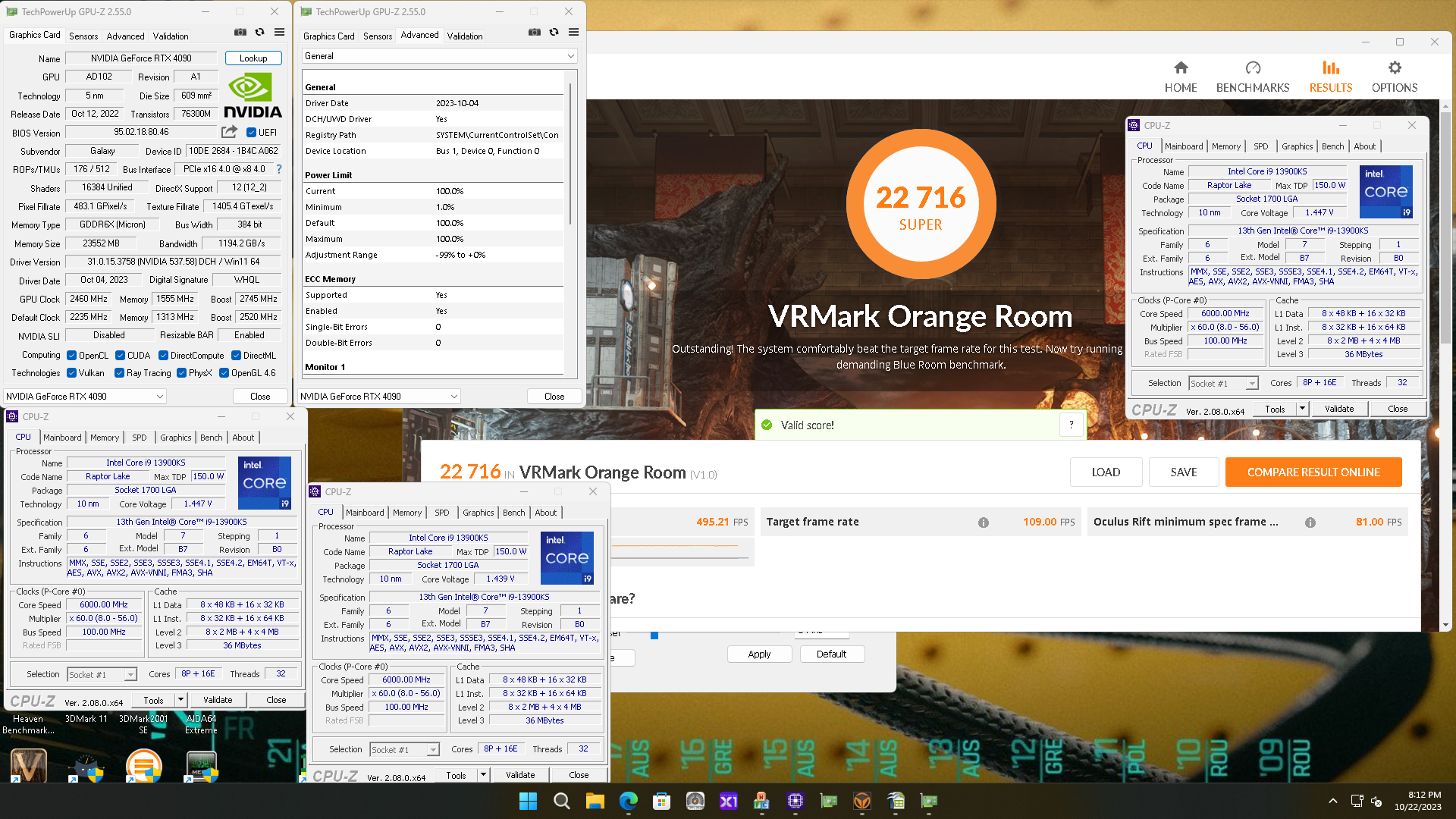
Task: Open taskbar Search
Action: point(561,801)
